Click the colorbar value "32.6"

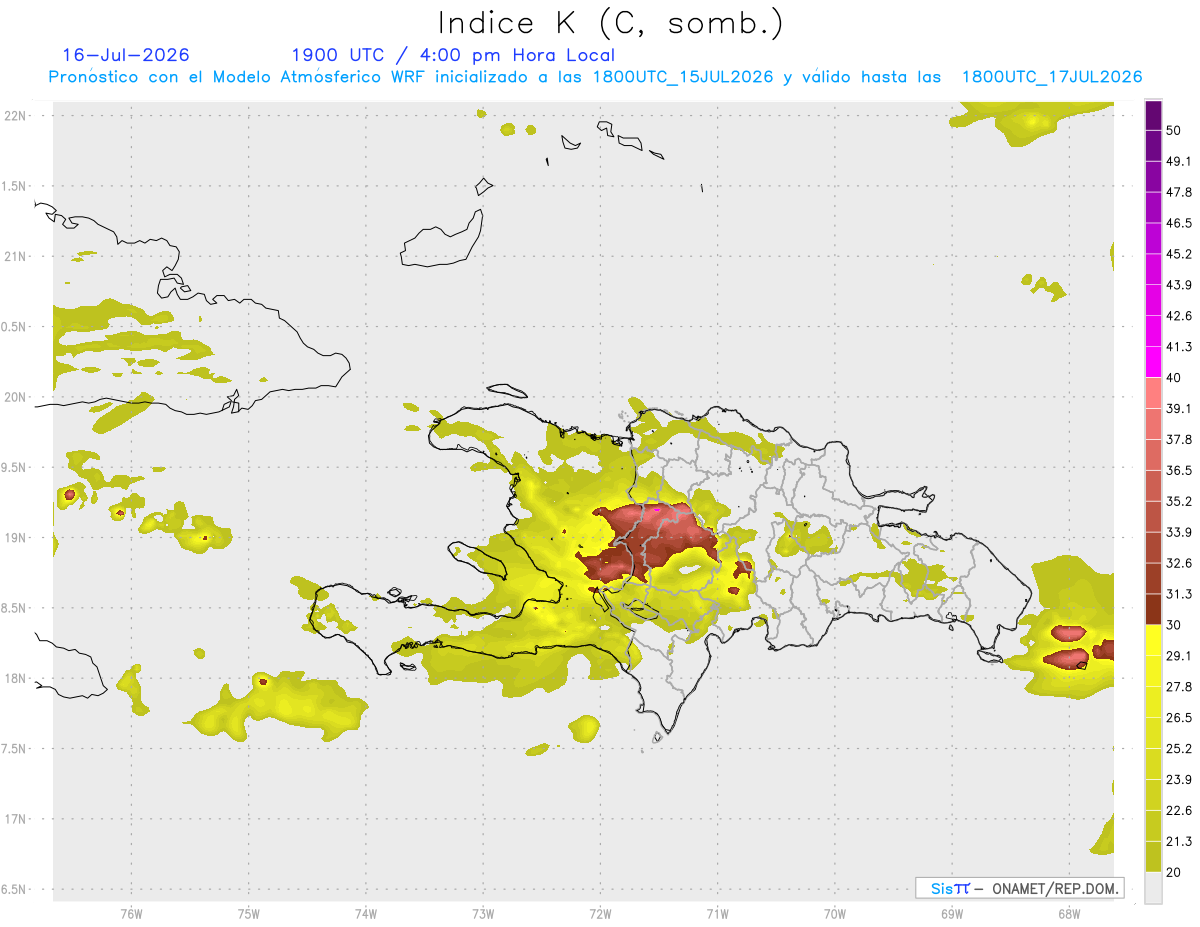tap(1179, 563)
